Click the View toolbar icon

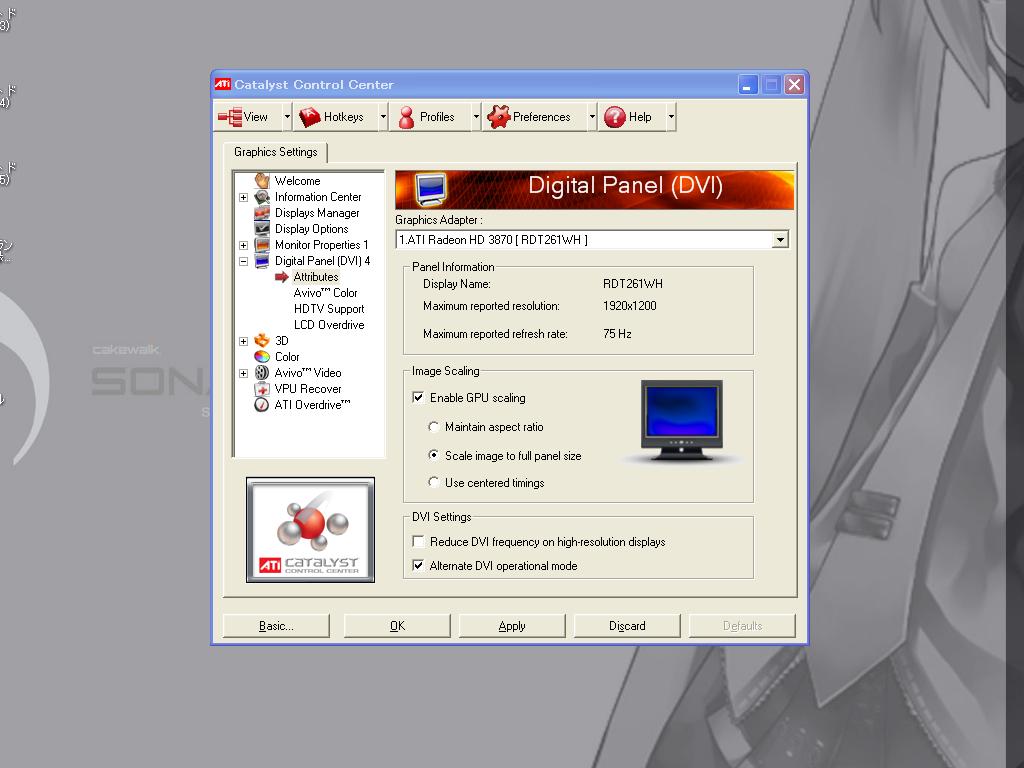tap(230, 118)
